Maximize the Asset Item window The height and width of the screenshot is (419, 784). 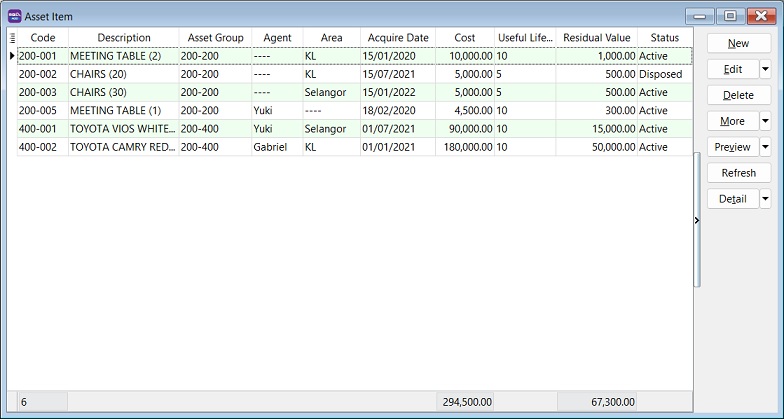click(x=730, y=16)
